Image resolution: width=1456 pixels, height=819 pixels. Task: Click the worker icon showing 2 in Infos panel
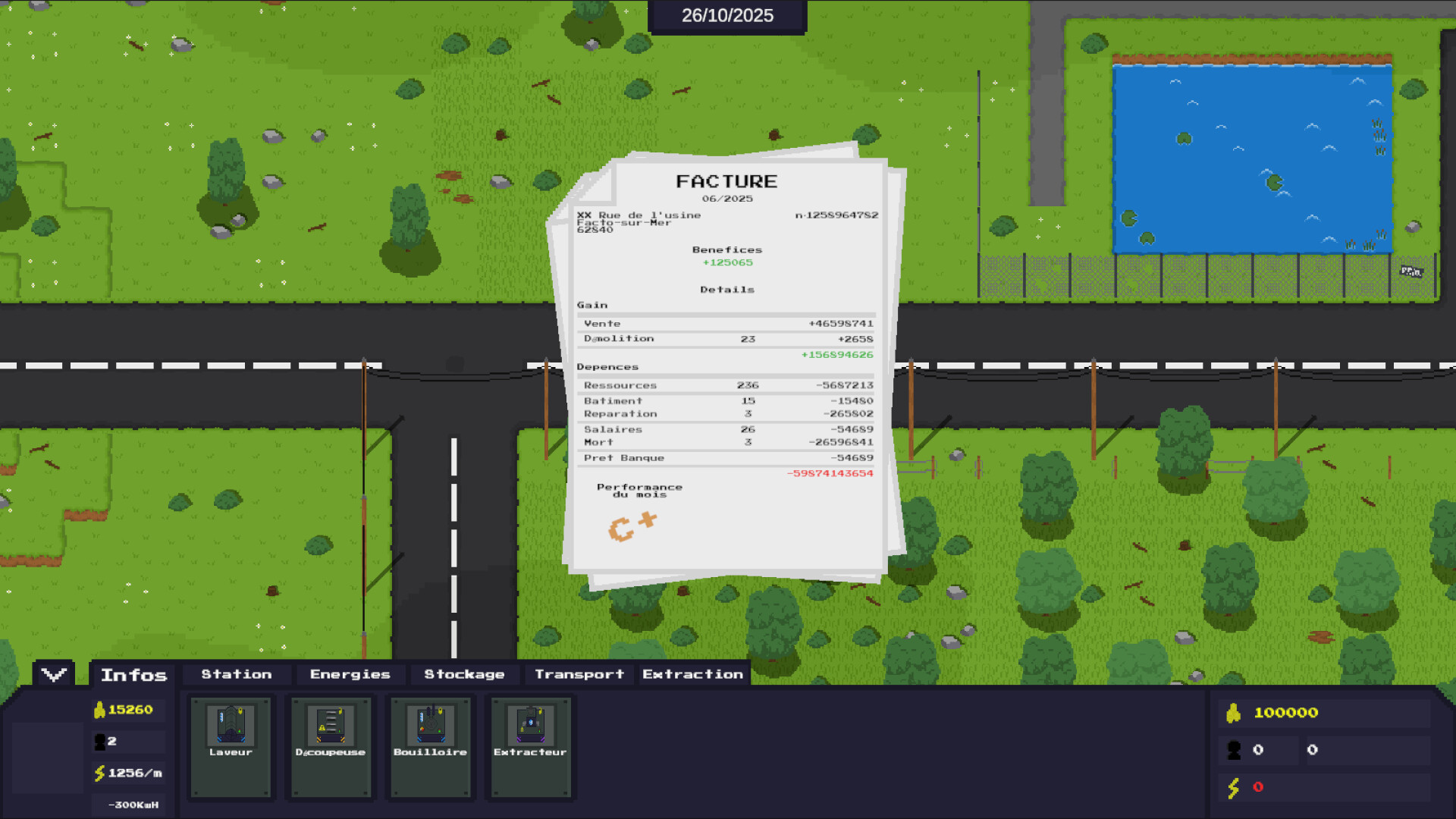99,742
